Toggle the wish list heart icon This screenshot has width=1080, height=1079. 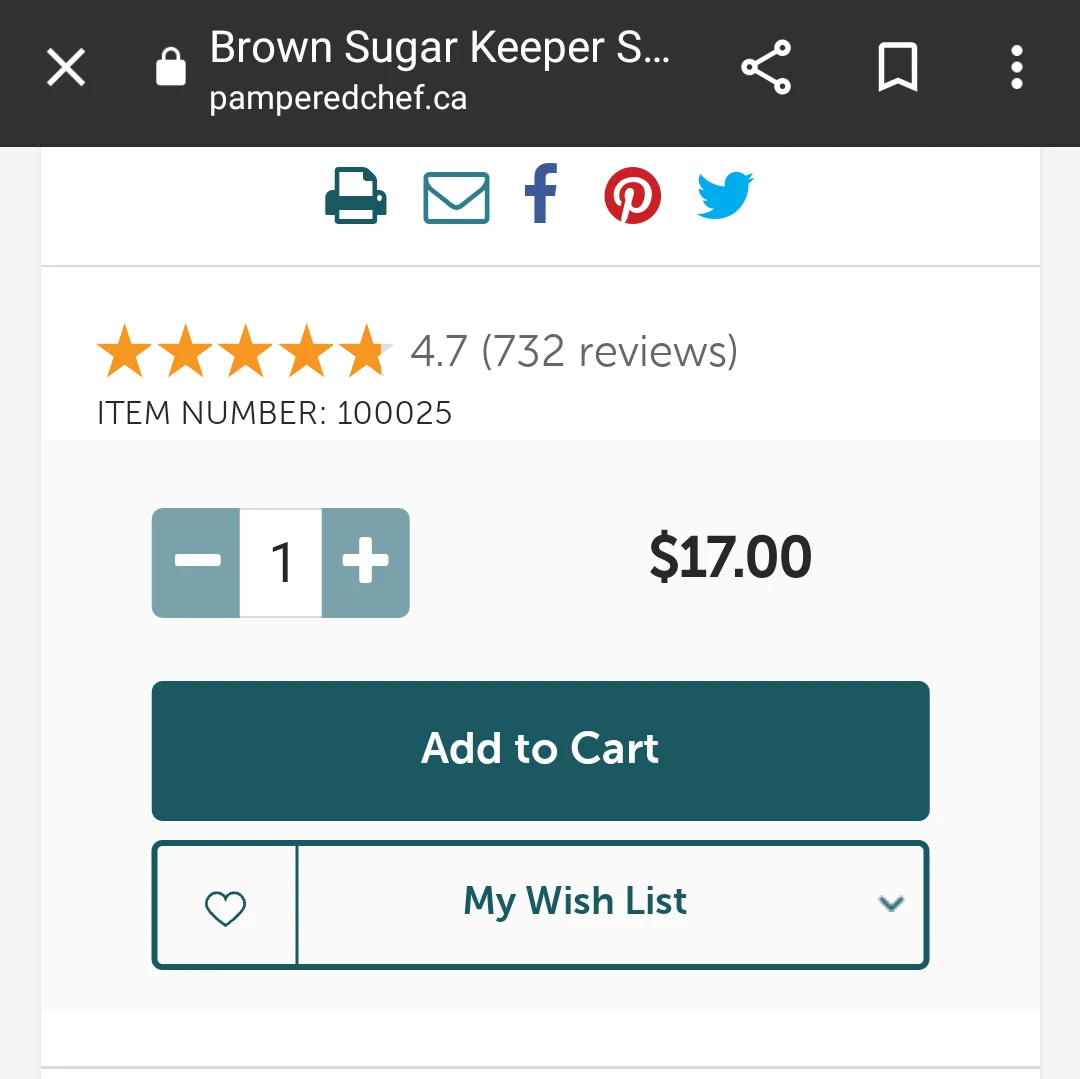tap(225, 906)
